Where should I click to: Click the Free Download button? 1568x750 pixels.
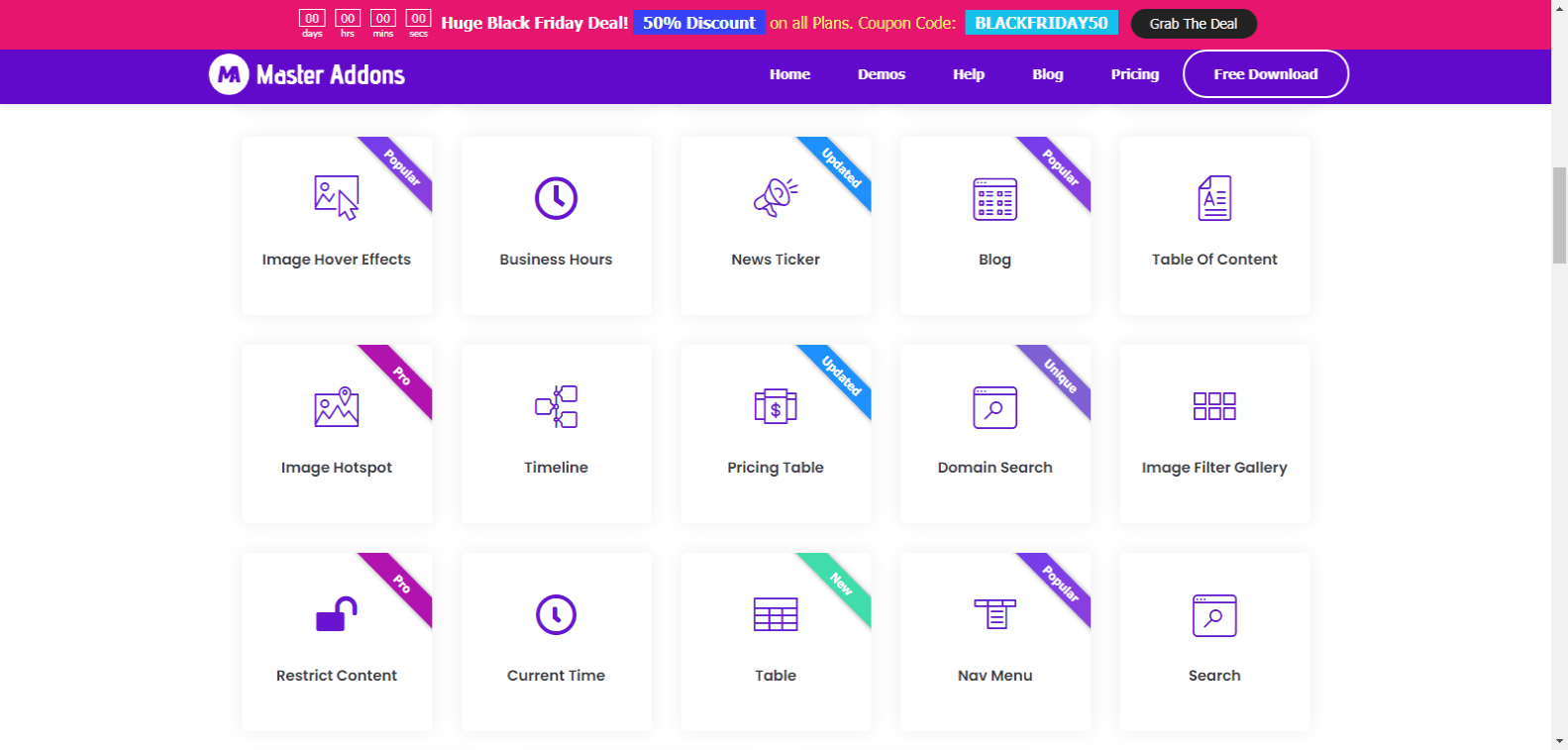click(1266, 74)
